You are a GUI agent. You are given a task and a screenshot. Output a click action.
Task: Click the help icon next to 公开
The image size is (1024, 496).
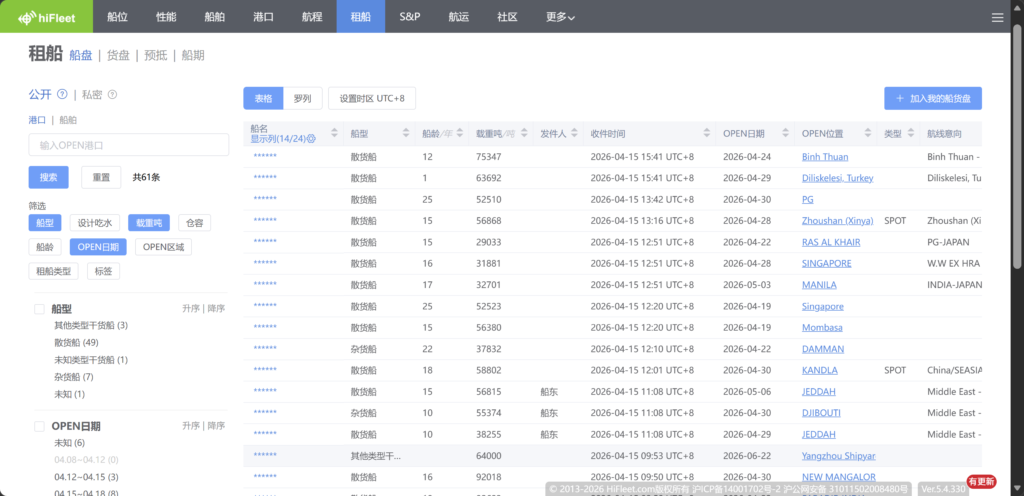[62, 95]
